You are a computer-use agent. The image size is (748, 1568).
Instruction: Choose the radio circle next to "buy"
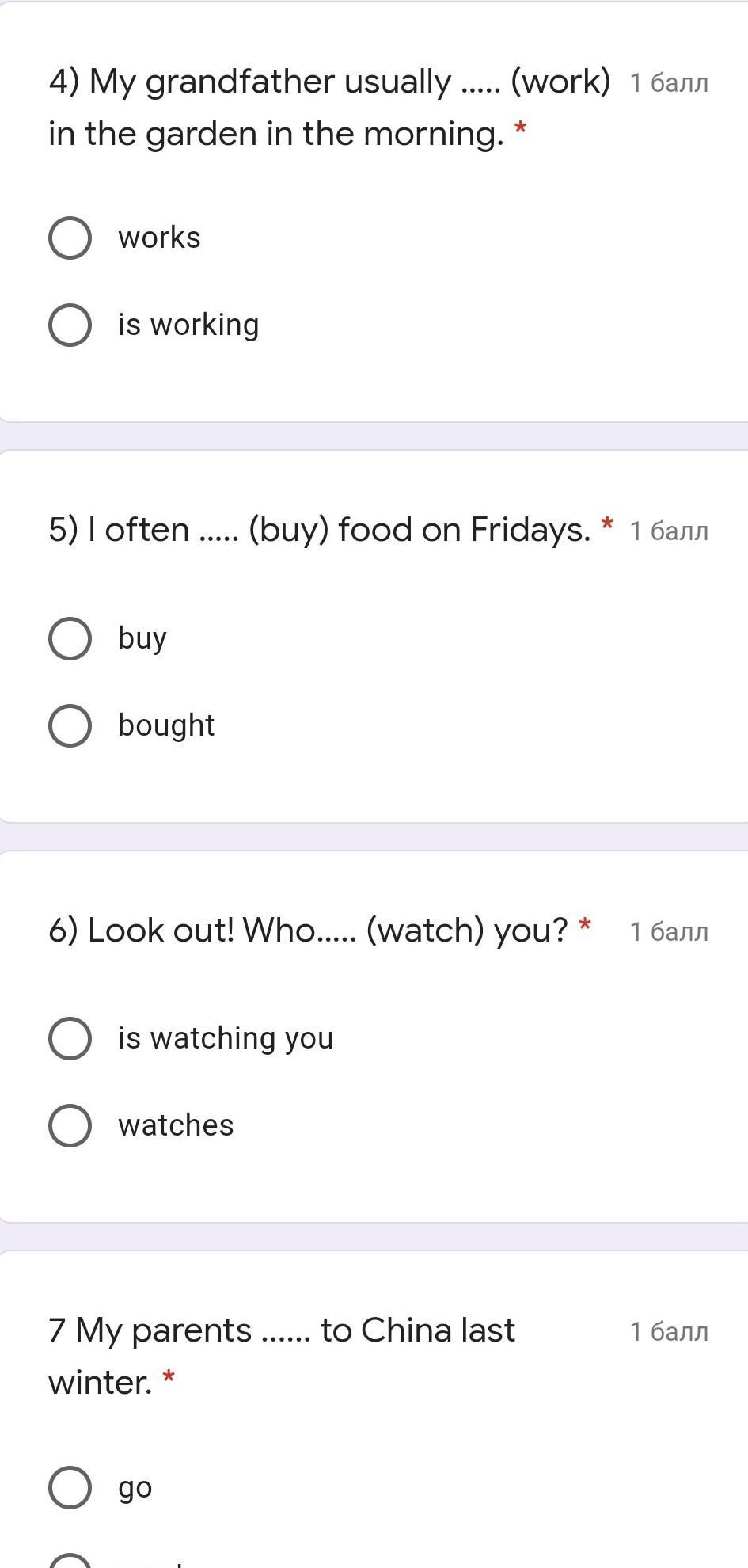(70, 638)
